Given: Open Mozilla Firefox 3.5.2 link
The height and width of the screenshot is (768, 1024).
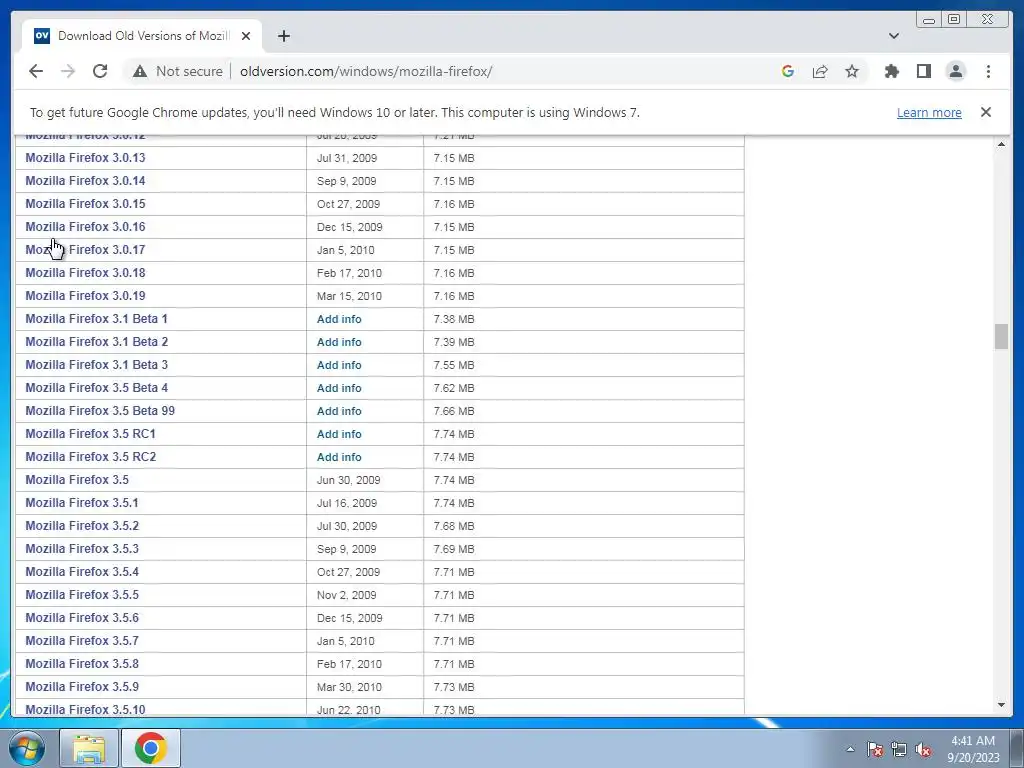Looking at the screenshot, I should pyautogui.click(x=82, y=526).
